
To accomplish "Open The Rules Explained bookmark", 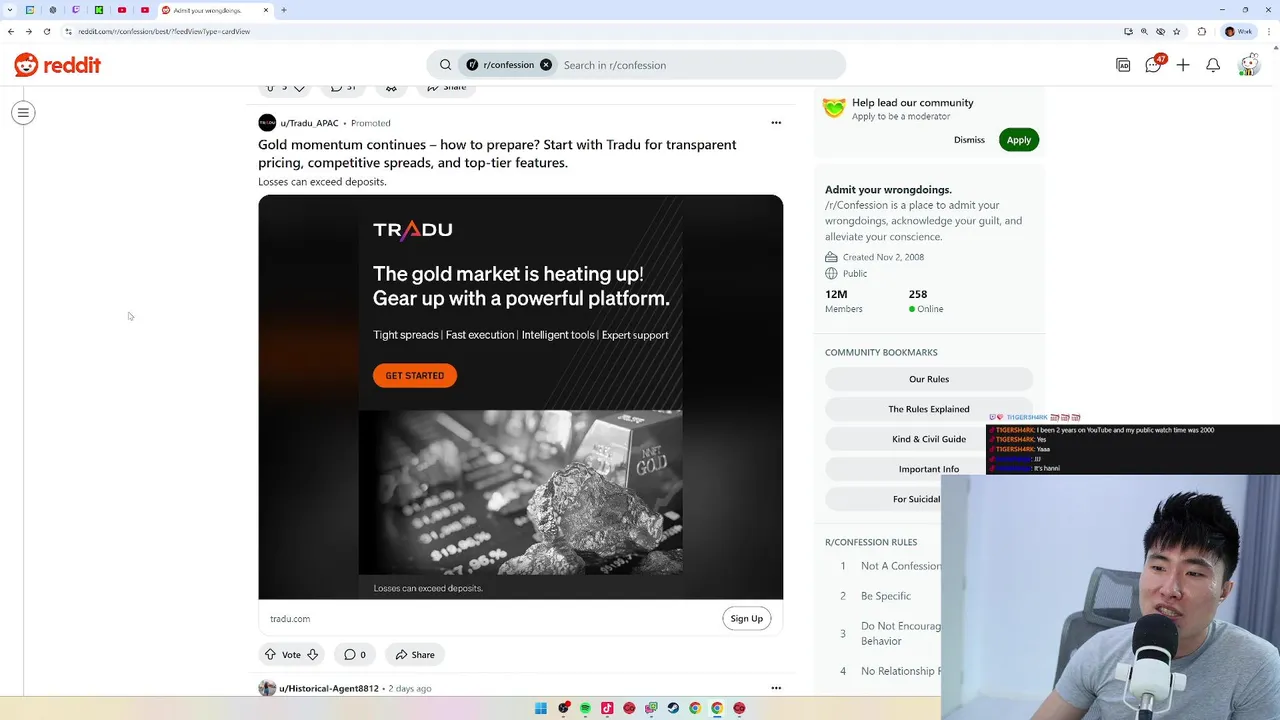I will 929,409.
